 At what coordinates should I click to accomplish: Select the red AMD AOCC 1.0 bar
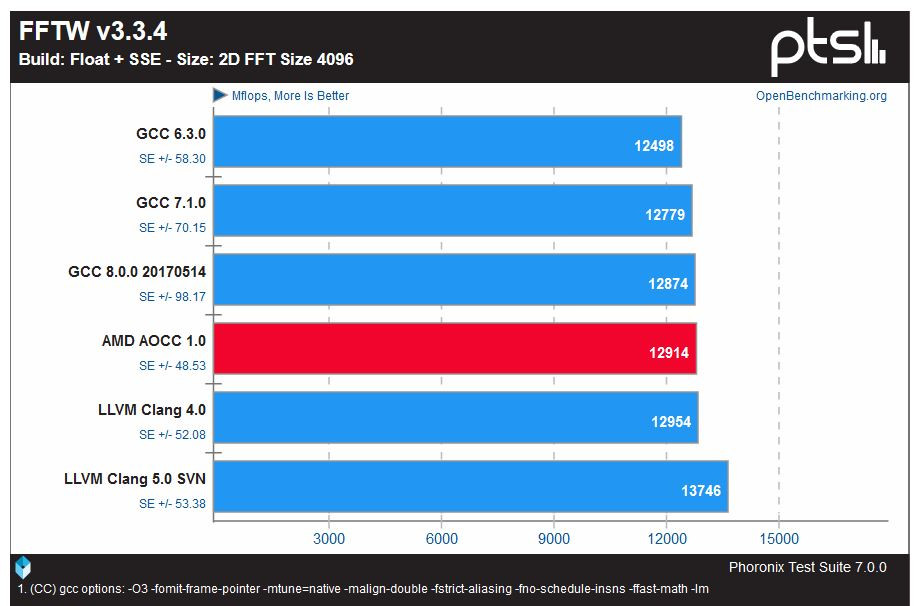pyautogui.click(x=455, y=349)
